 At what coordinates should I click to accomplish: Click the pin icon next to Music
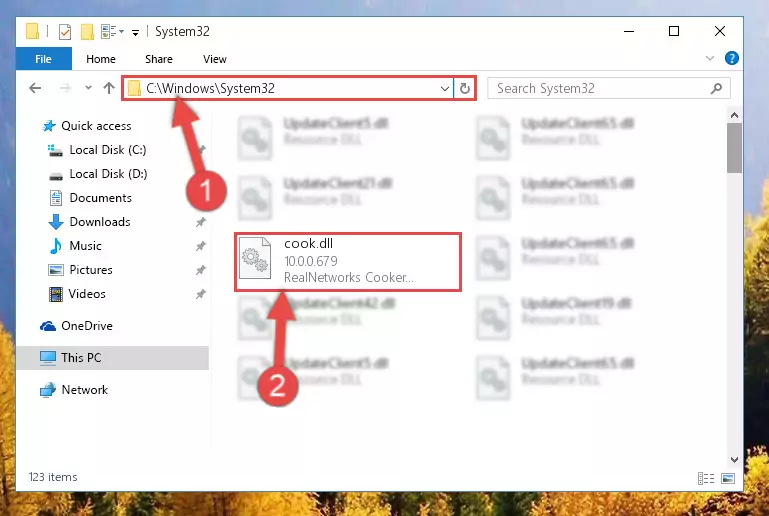click(x=201, y=246)
